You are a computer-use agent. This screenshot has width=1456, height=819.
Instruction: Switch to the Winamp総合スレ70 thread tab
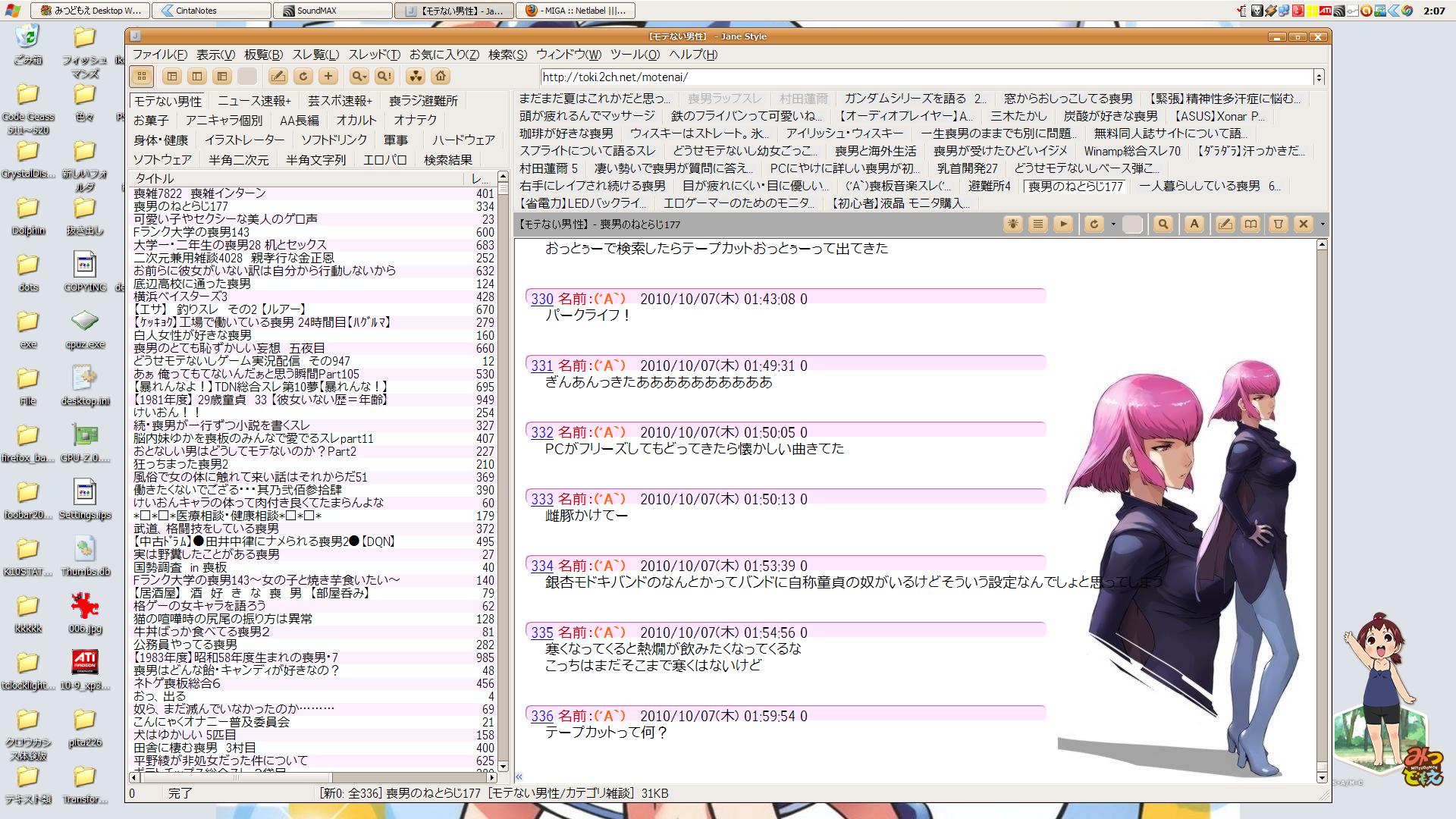point(1132,151)
